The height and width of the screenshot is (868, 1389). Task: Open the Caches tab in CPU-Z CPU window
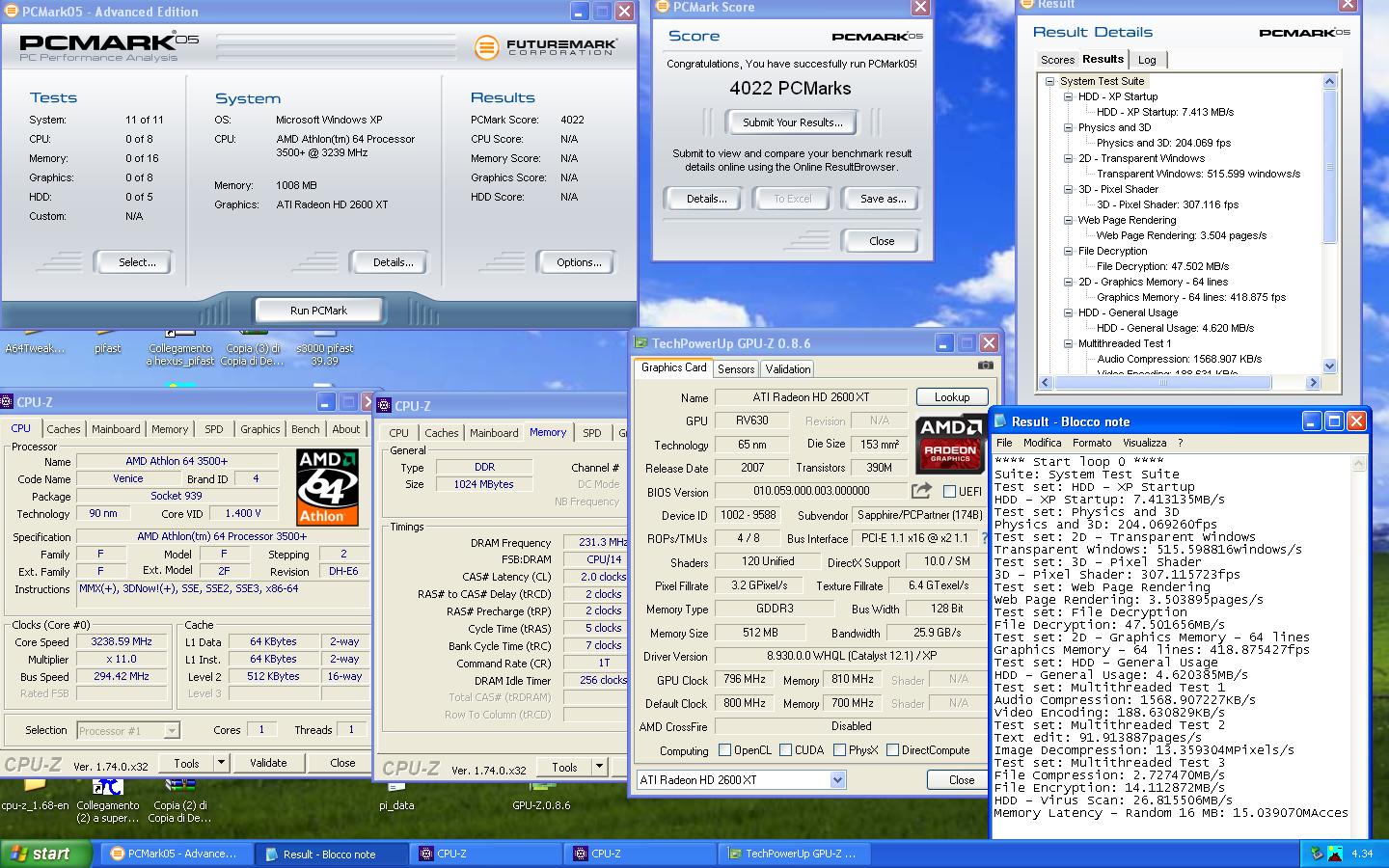click(x=64, y=429)
